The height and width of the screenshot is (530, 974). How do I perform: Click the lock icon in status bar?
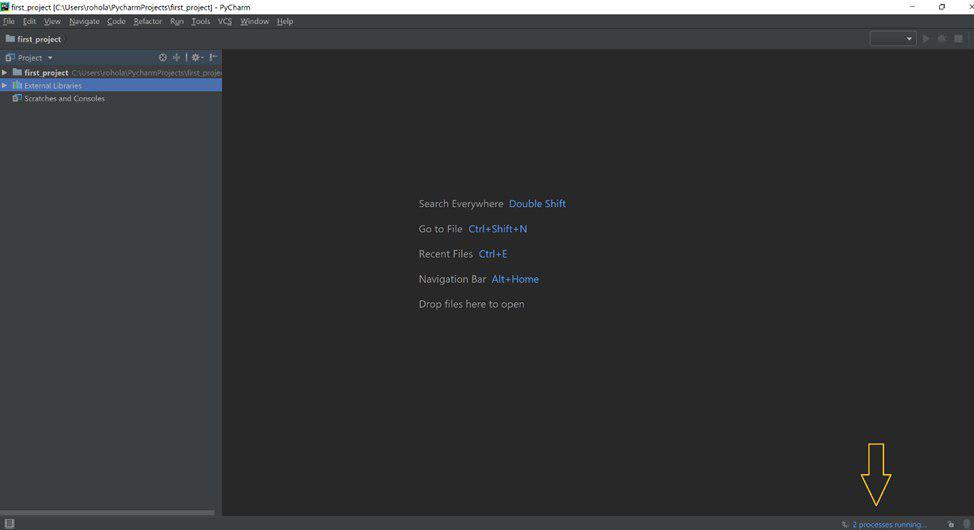(x=951, y=524)
